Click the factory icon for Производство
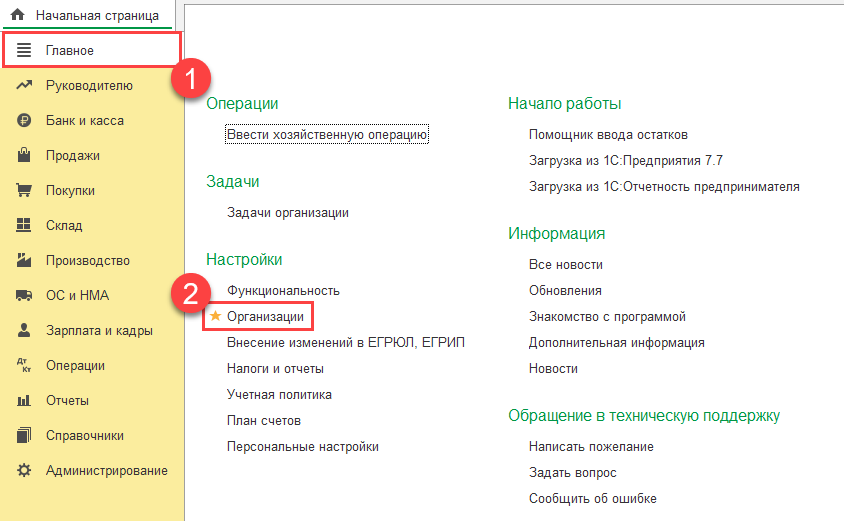This screenshot has width=844, height=521. pos(24,261)
